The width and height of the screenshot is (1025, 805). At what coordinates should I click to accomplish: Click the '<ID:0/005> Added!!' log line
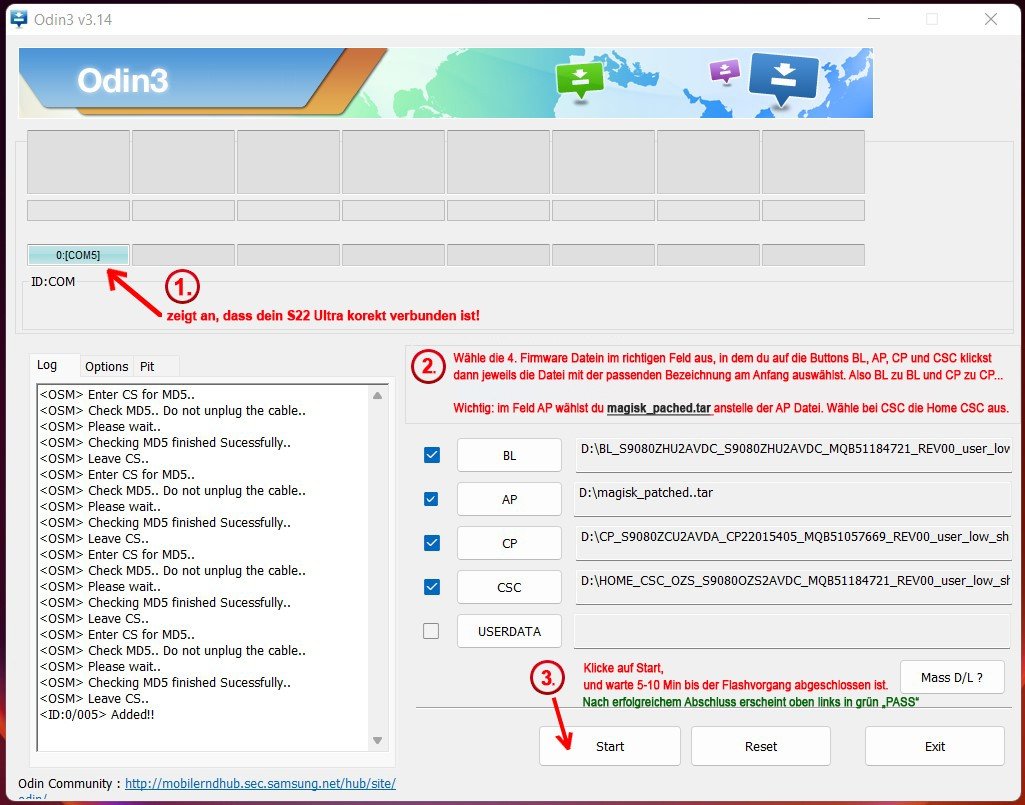point(97,714)
